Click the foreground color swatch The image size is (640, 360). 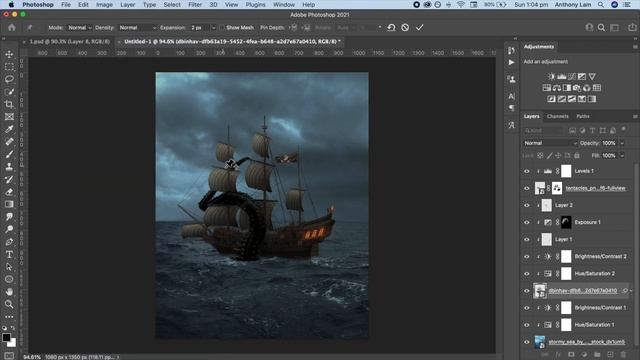[6, 338]
